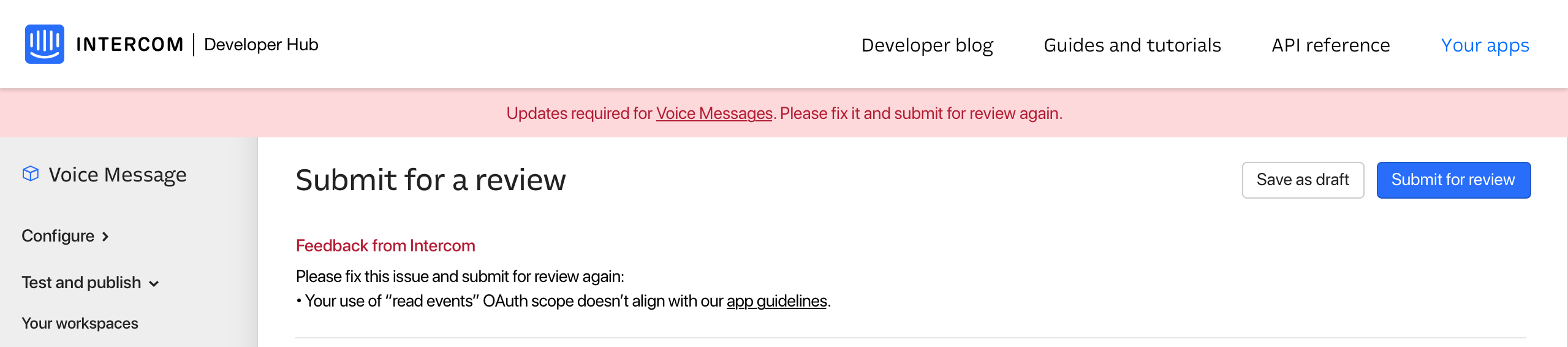Image resolution: width=1568 pixels, height=347 pixels.
Task: Click the Developer Hub label
Action: click(x=261, y=45)
